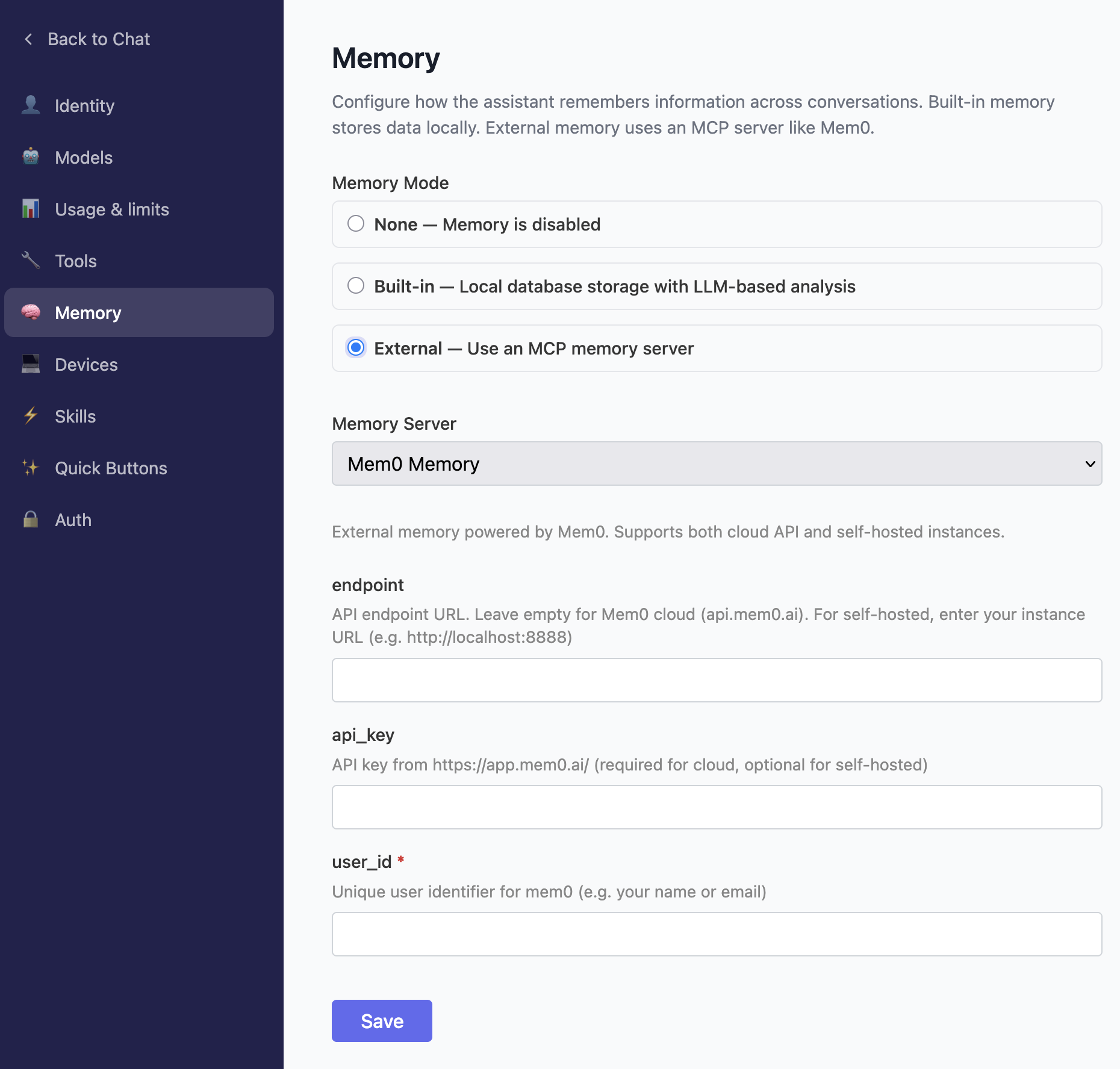
Task: Click the Usage & limits chart icon
Action: tap(31, 209)
